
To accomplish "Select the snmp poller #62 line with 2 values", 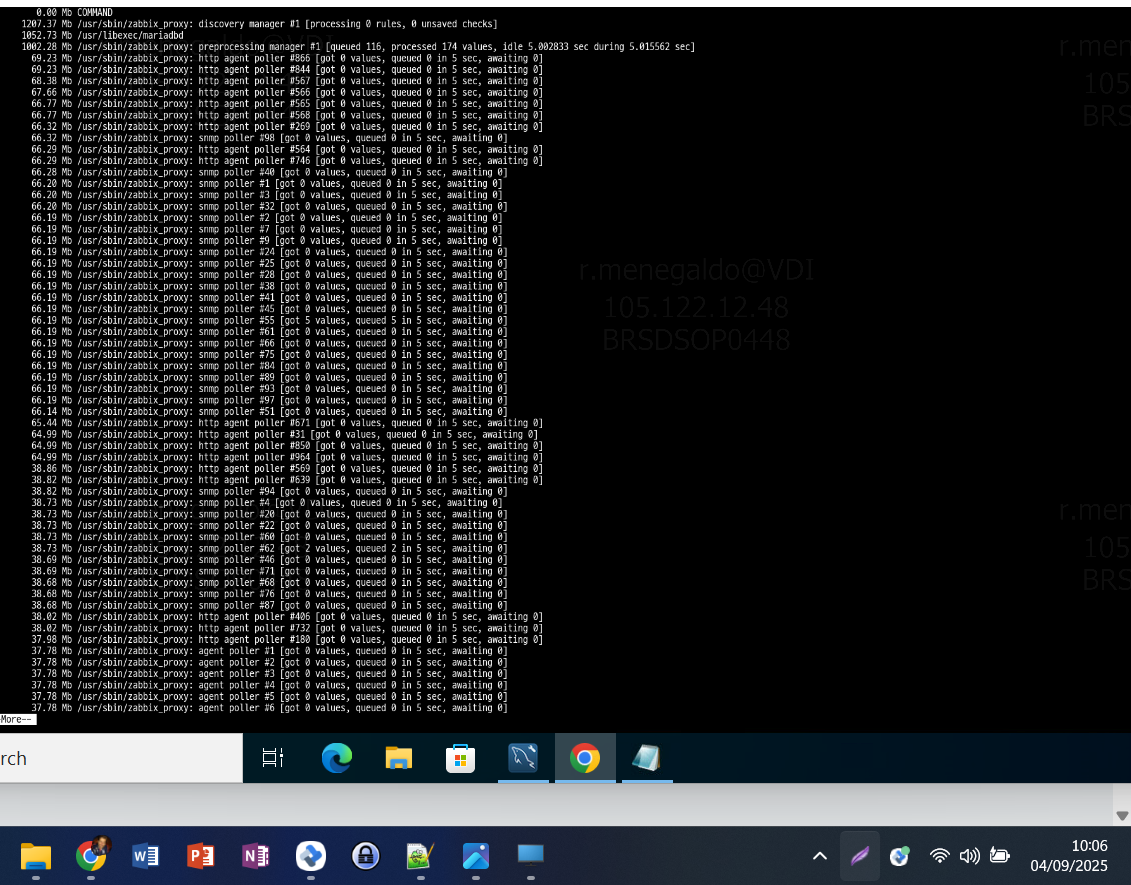I will (x=269, y=548).
